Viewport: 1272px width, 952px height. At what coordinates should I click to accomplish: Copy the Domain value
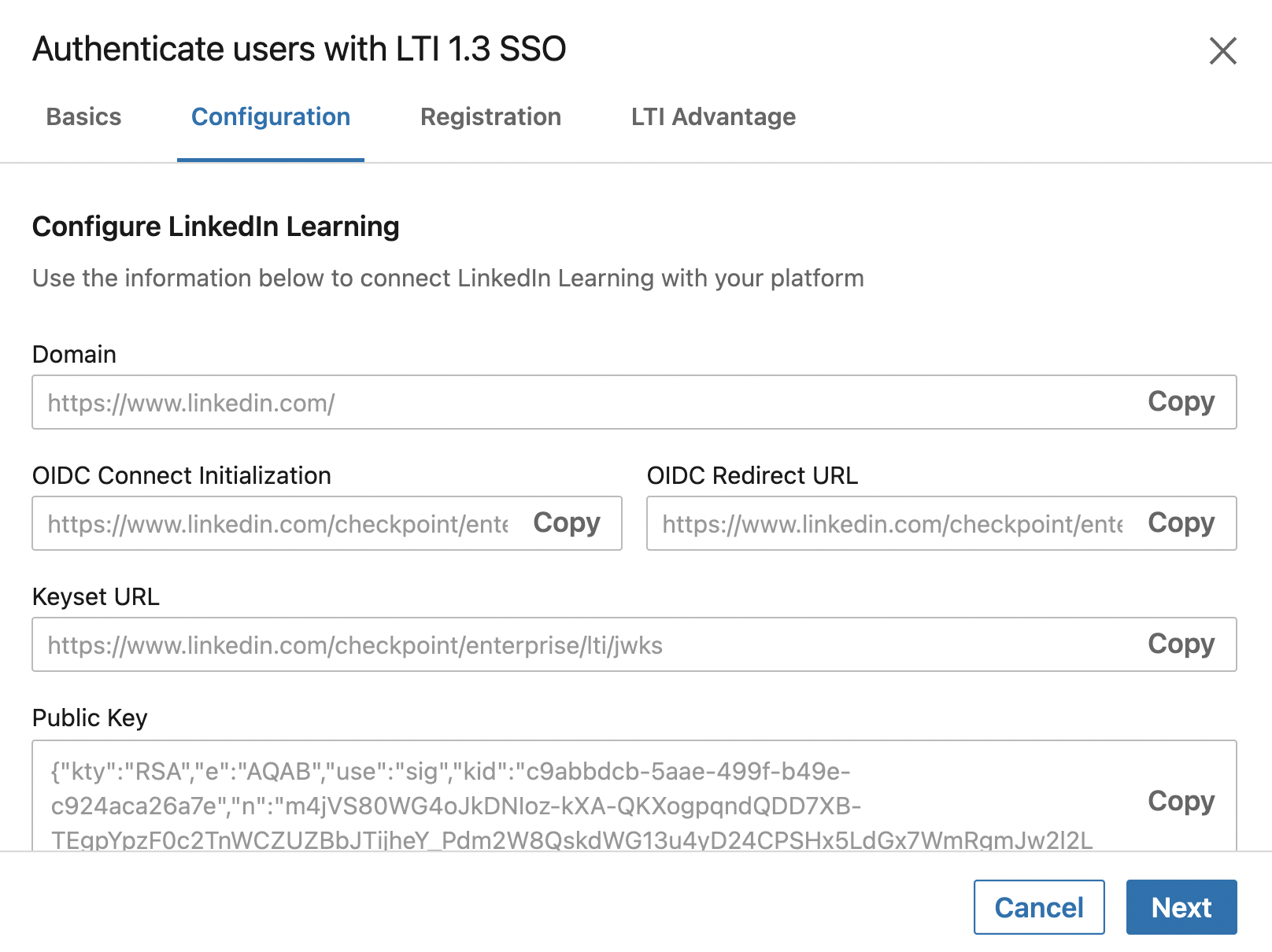[x=1181, y=402]
